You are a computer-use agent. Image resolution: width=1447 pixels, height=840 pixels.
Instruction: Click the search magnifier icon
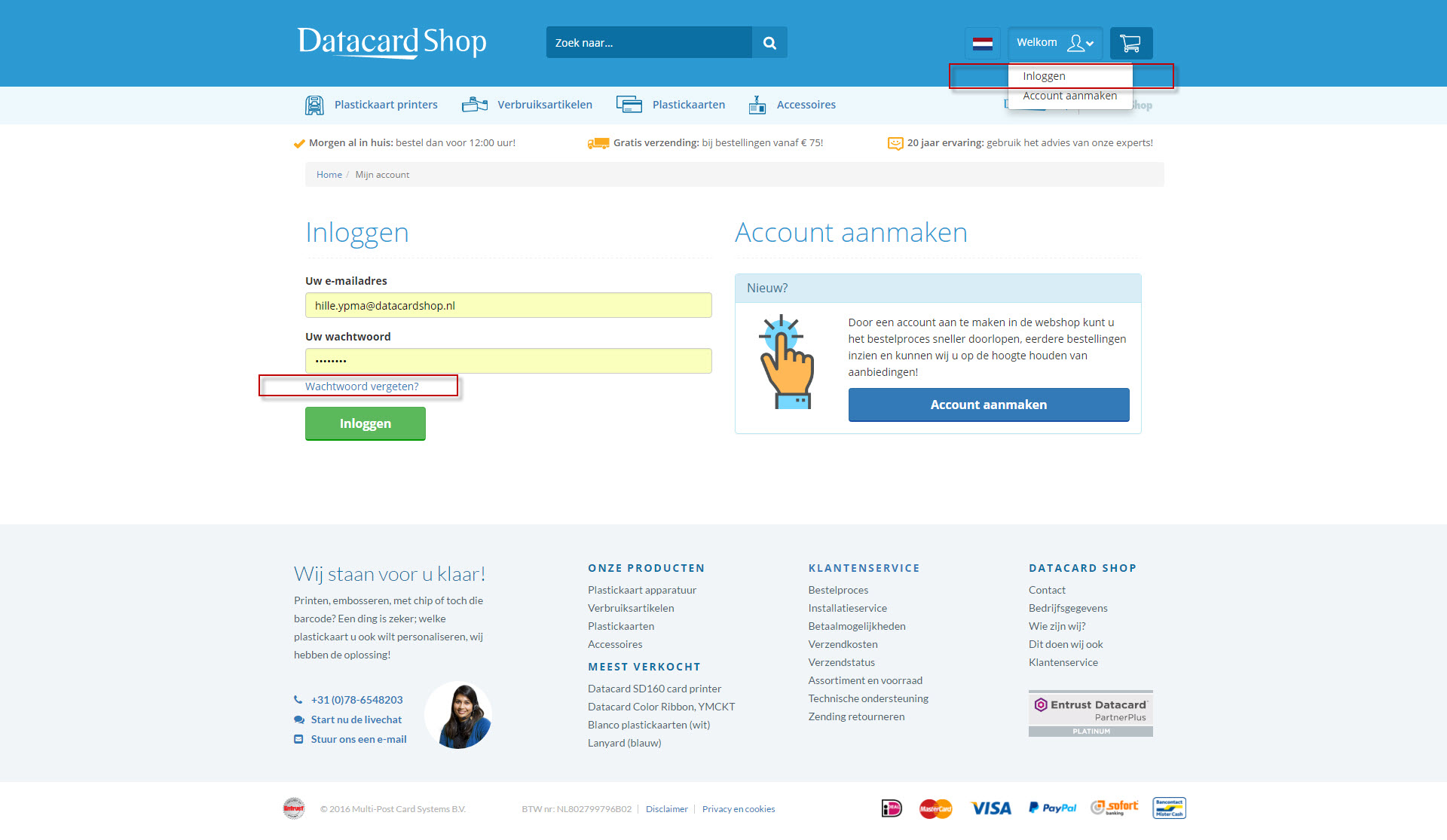coord(769,43)
